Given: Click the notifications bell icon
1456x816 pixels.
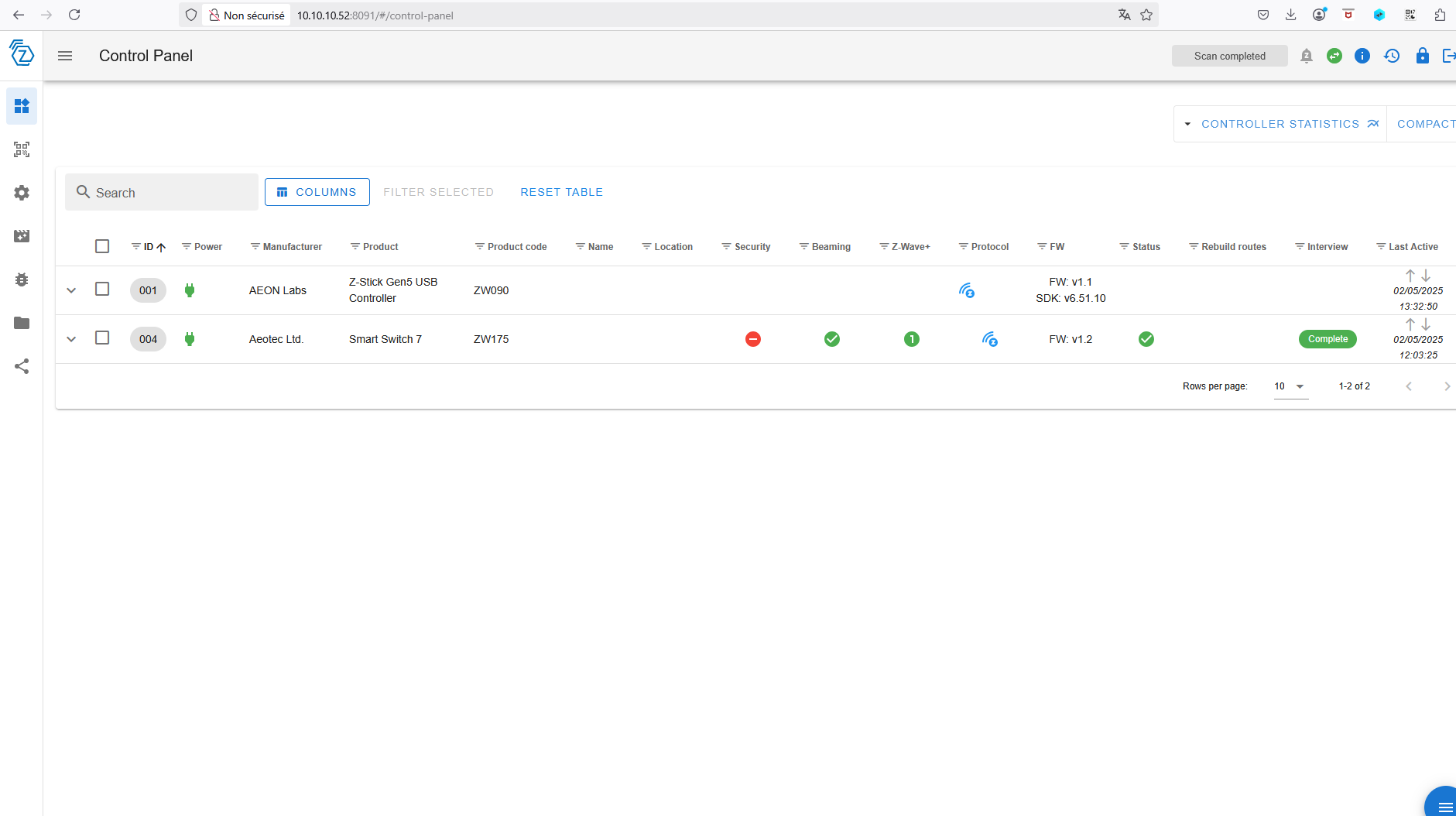Looking at the screenshot, I should (1307, 56).
